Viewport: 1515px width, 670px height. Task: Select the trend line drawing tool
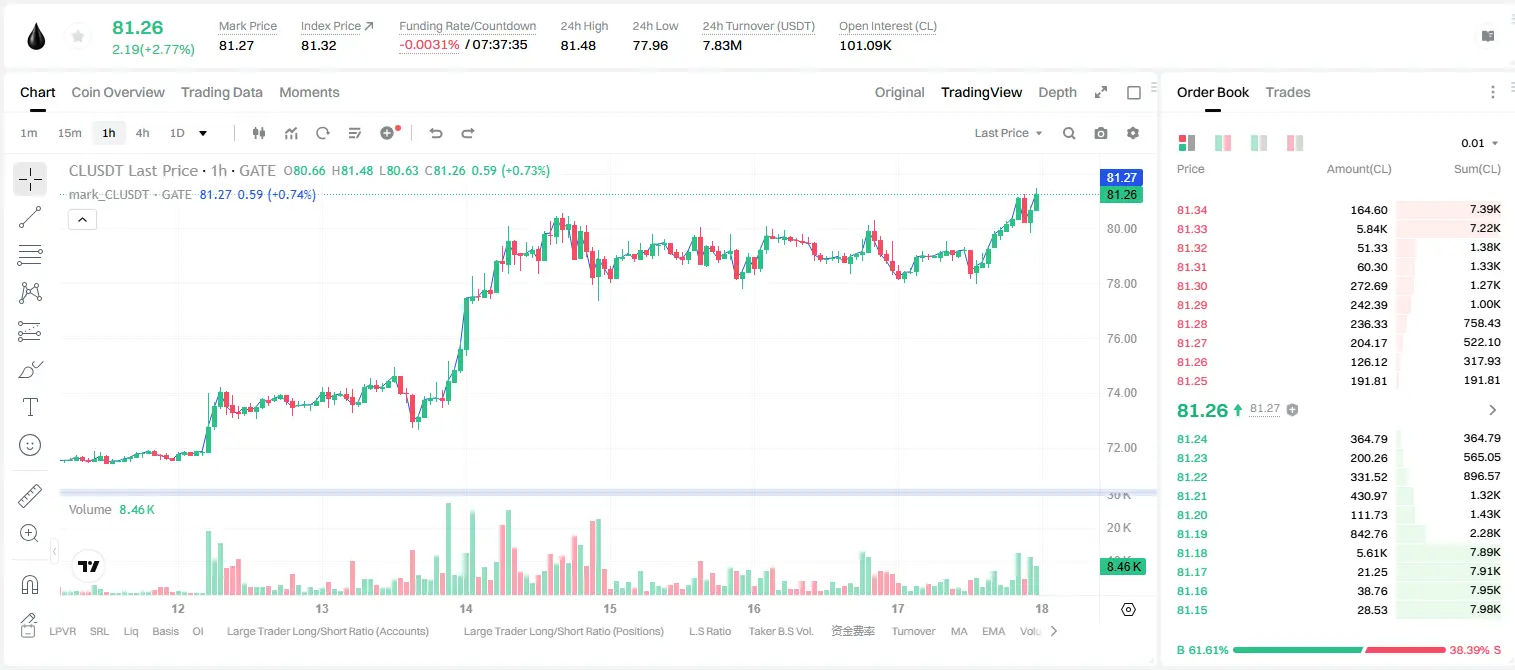pyautogui.click(x=30, y=217)
